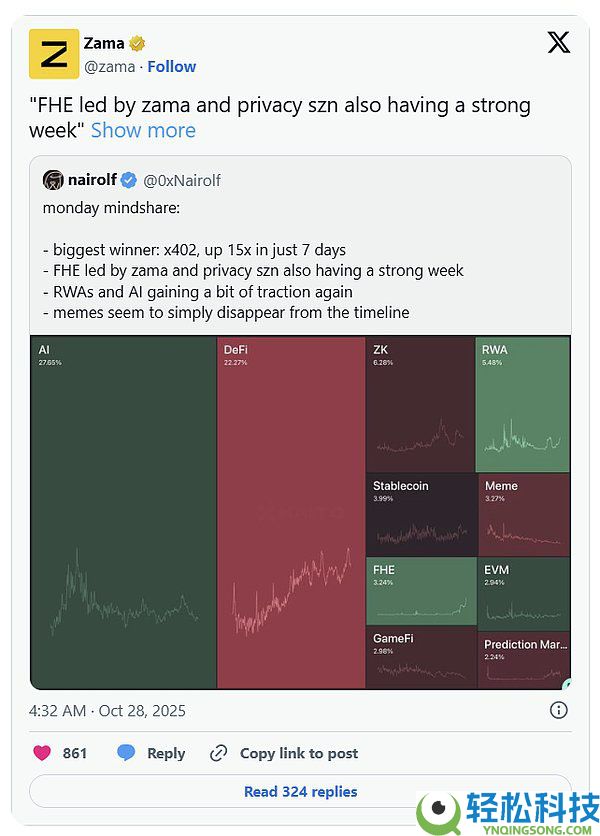600x836 pixels.
Task: Click Zama's gold verified badge
Action: point(138,43)
